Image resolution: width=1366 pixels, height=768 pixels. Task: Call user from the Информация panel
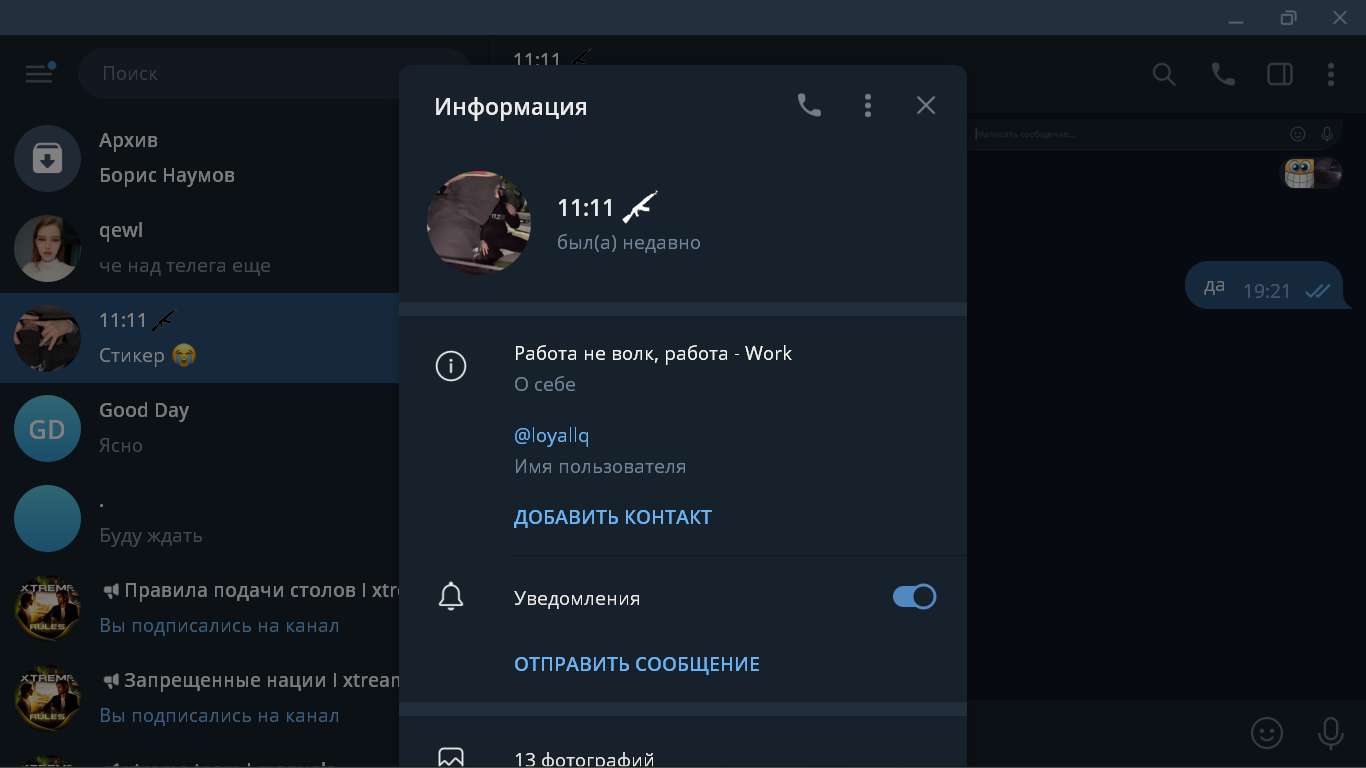coord(809,105)
